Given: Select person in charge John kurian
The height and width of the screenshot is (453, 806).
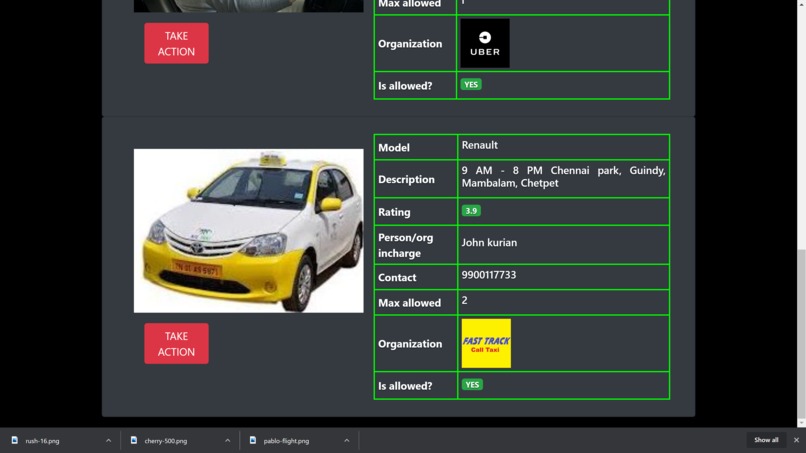Looking at the screenshot, I should tap(489, 242).
